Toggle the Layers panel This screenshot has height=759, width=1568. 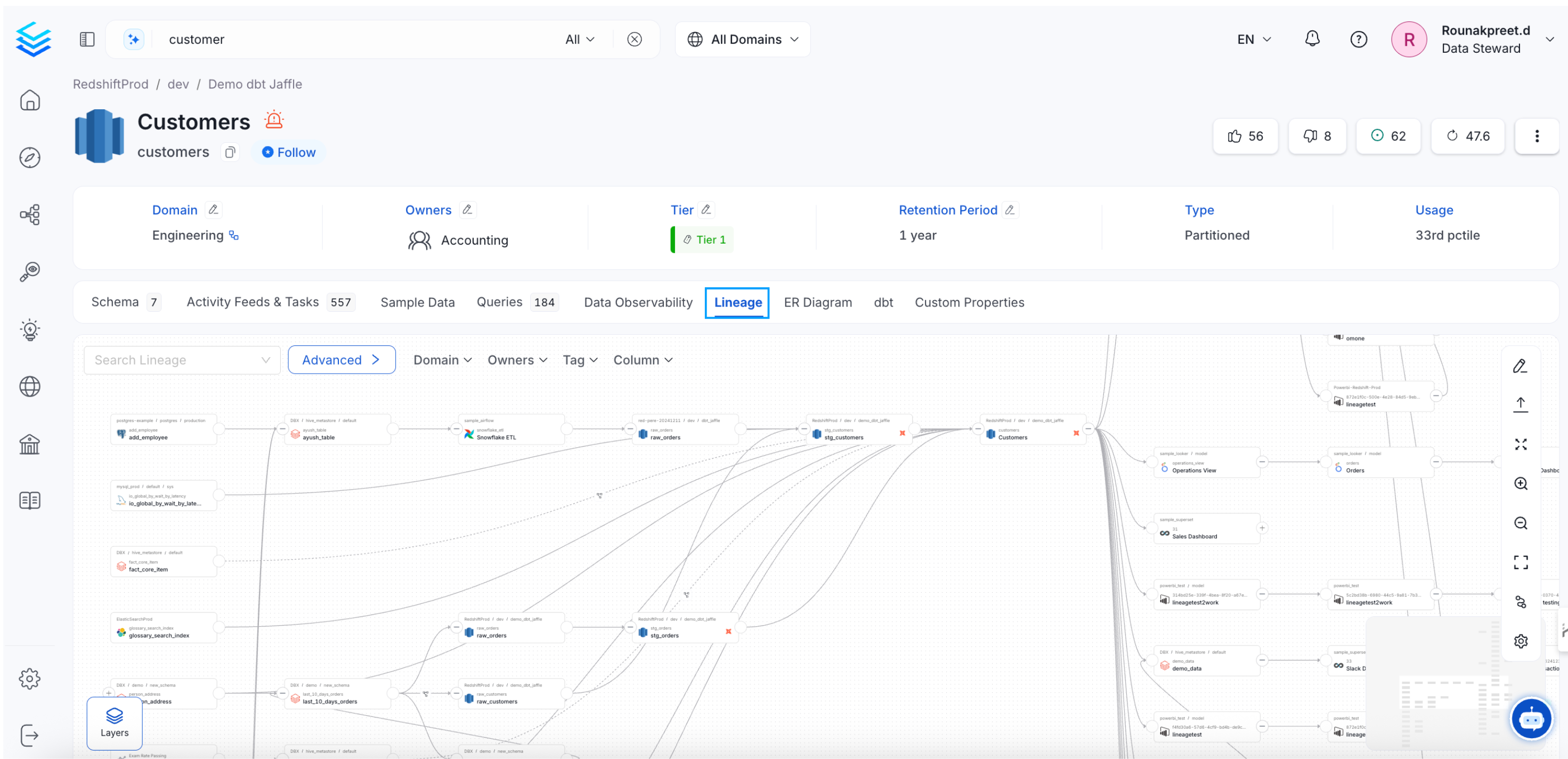pos(114,724)
